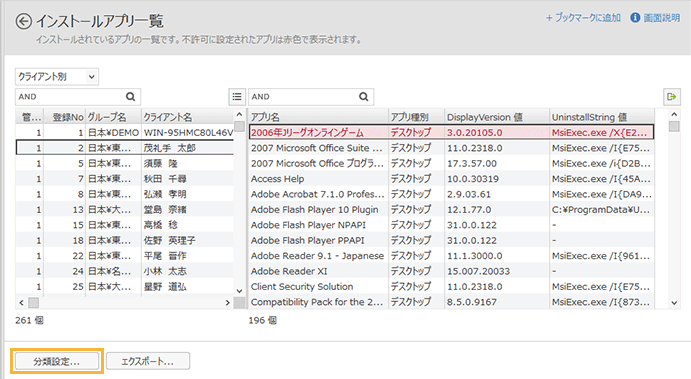Select Adobe Reader 9.1 - Japanese row
691x379 pixels.
tap(451, 256)
